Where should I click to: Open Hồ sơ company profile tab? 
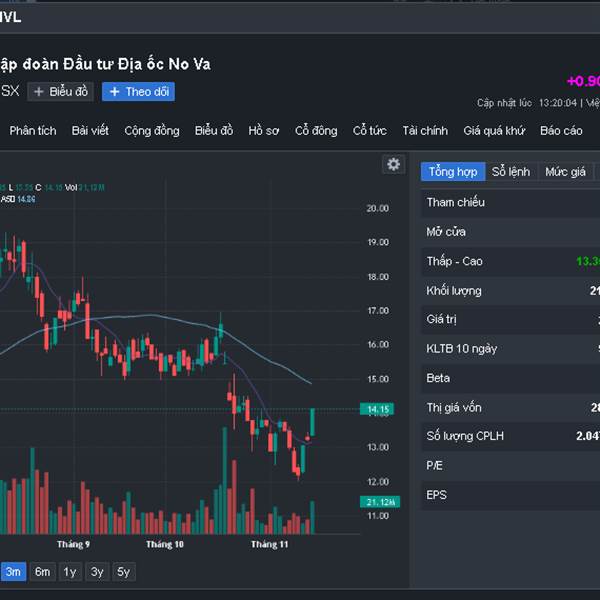[264, 131]
